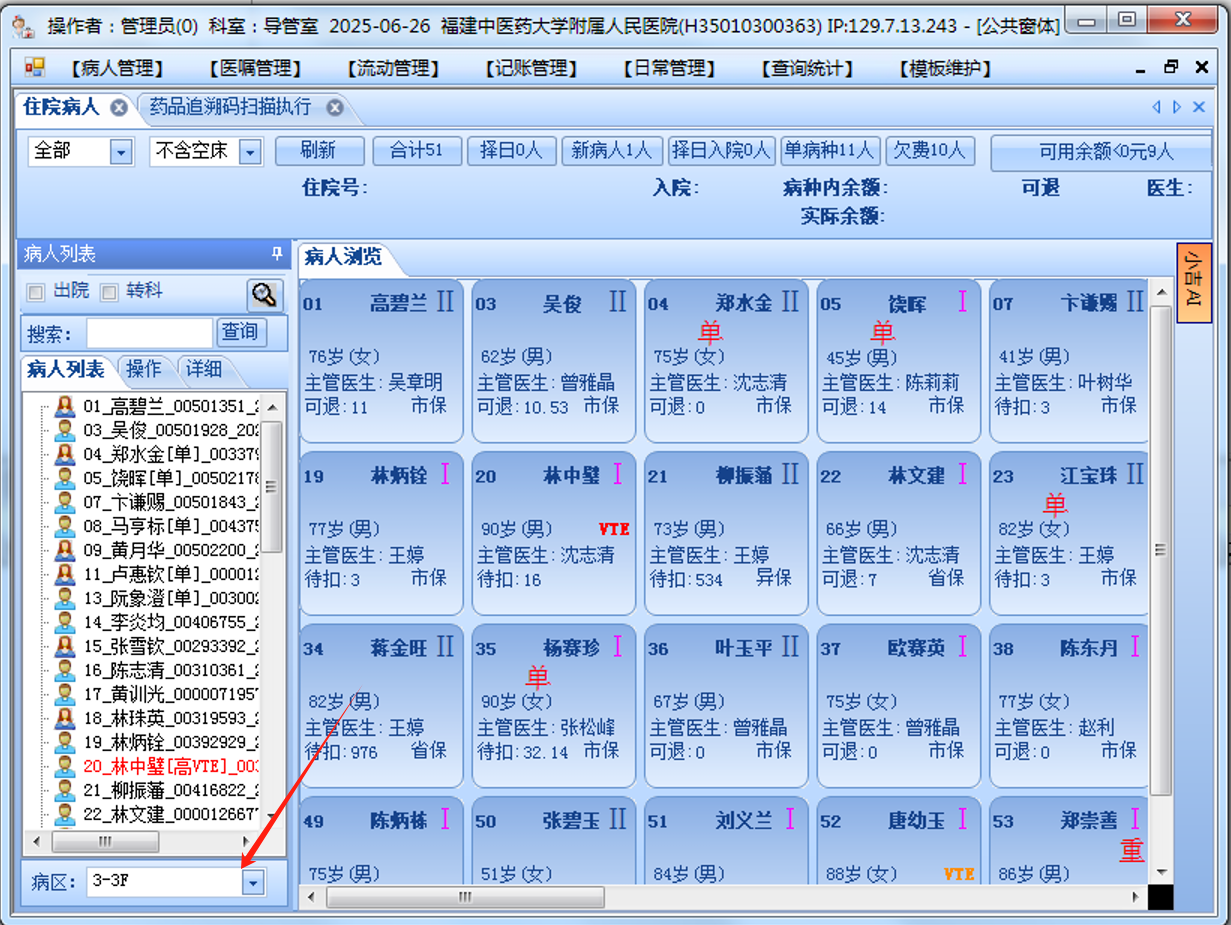
Task: Click the patient icon for 07_卞谦赐
Action: click(66, 502)
